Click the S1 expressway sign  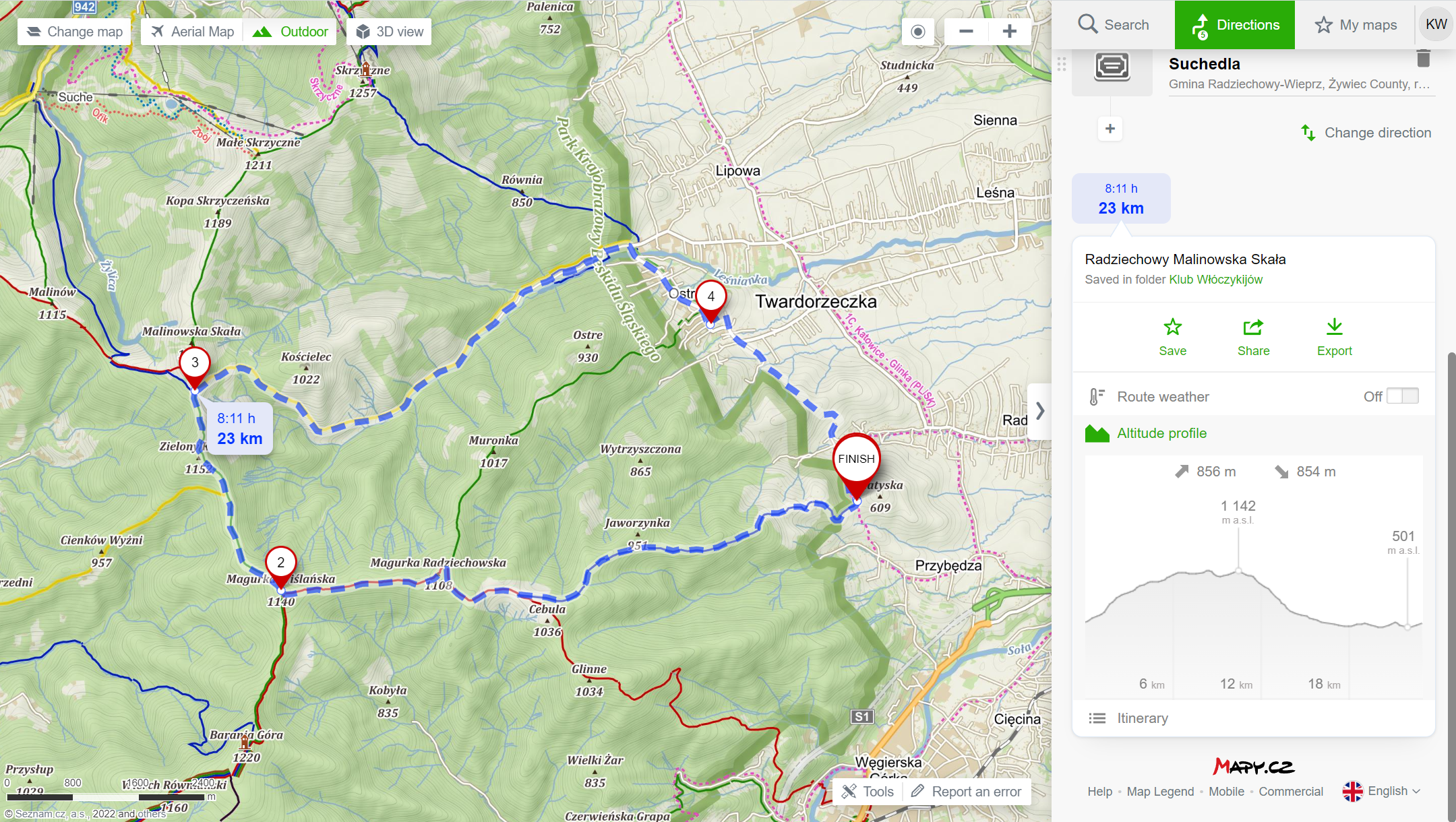(x=862, y=716)
